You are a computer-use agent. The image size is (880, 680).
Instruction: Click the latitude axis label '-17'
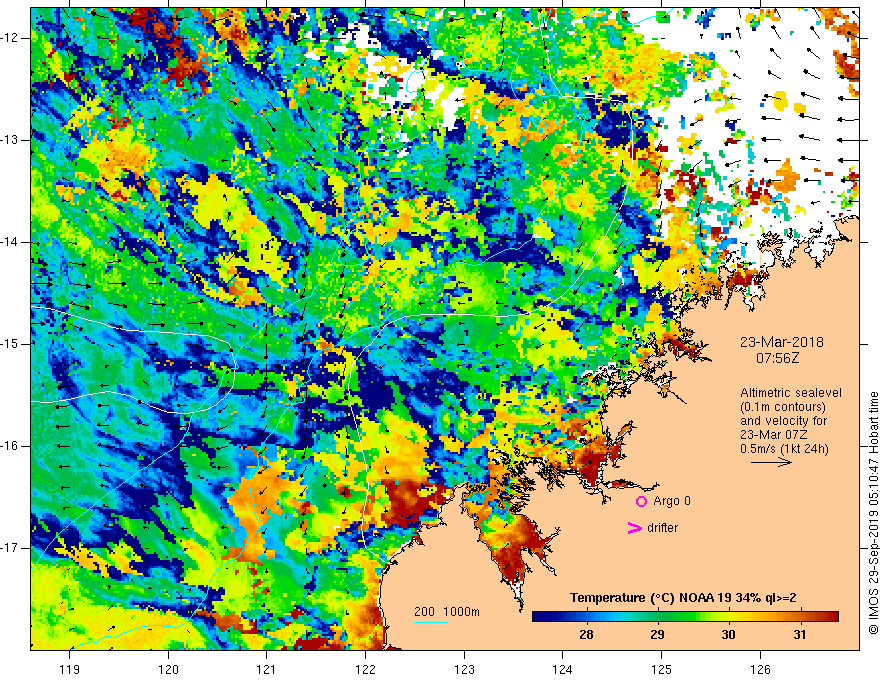pyautogui.click(x=10, y=548)
